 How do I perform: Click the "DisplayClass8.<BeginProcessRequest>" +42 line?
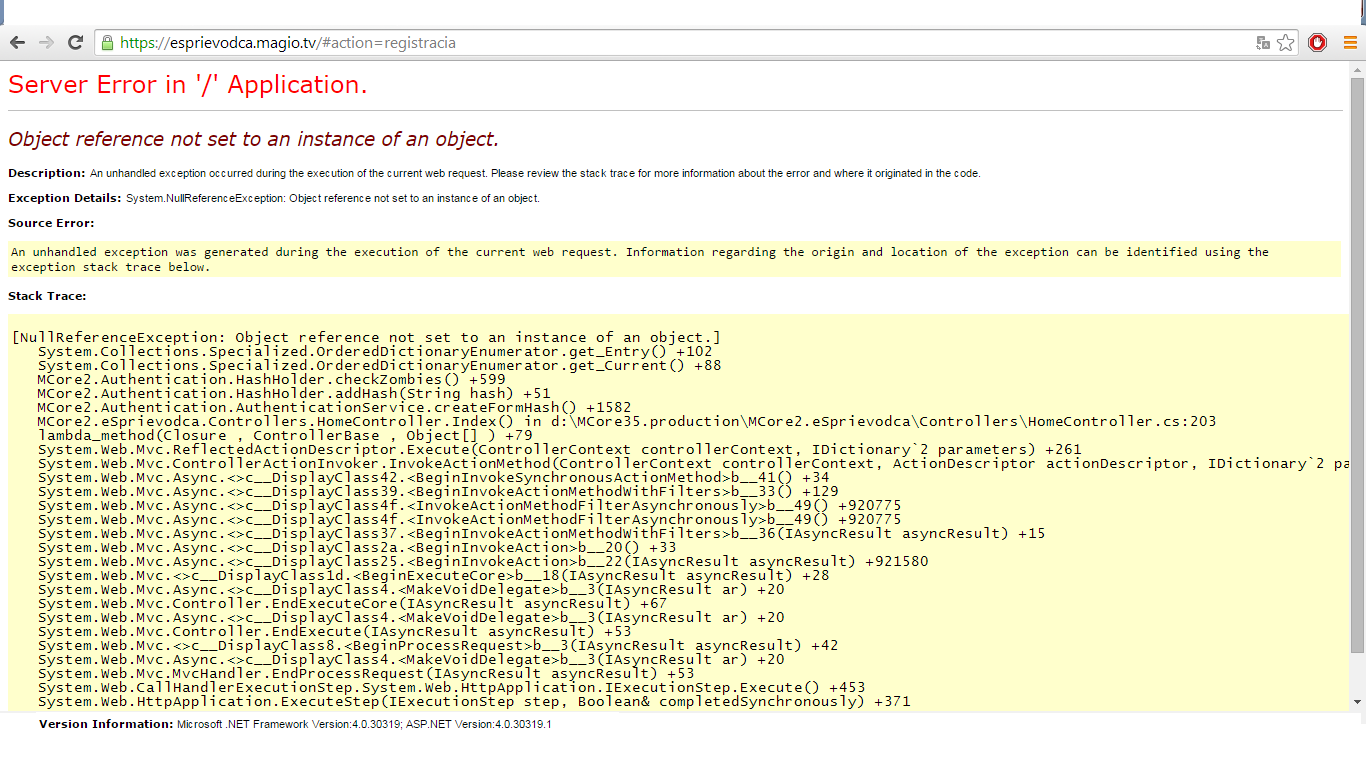click(x=438, y=645)
